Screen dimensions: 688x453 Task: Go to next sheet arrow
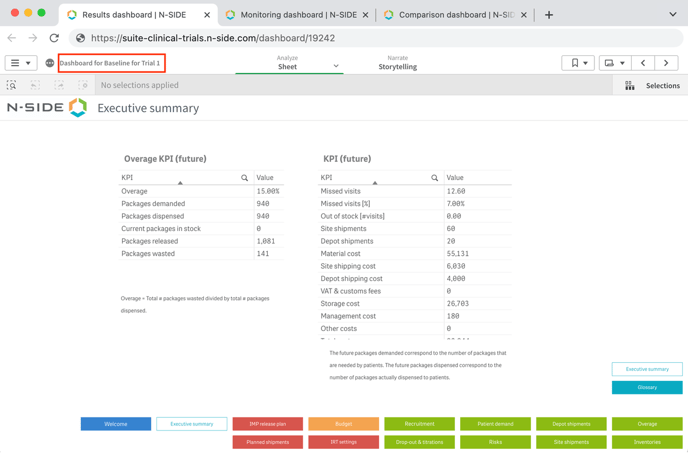pyautogui.click(x=667, y=63)
